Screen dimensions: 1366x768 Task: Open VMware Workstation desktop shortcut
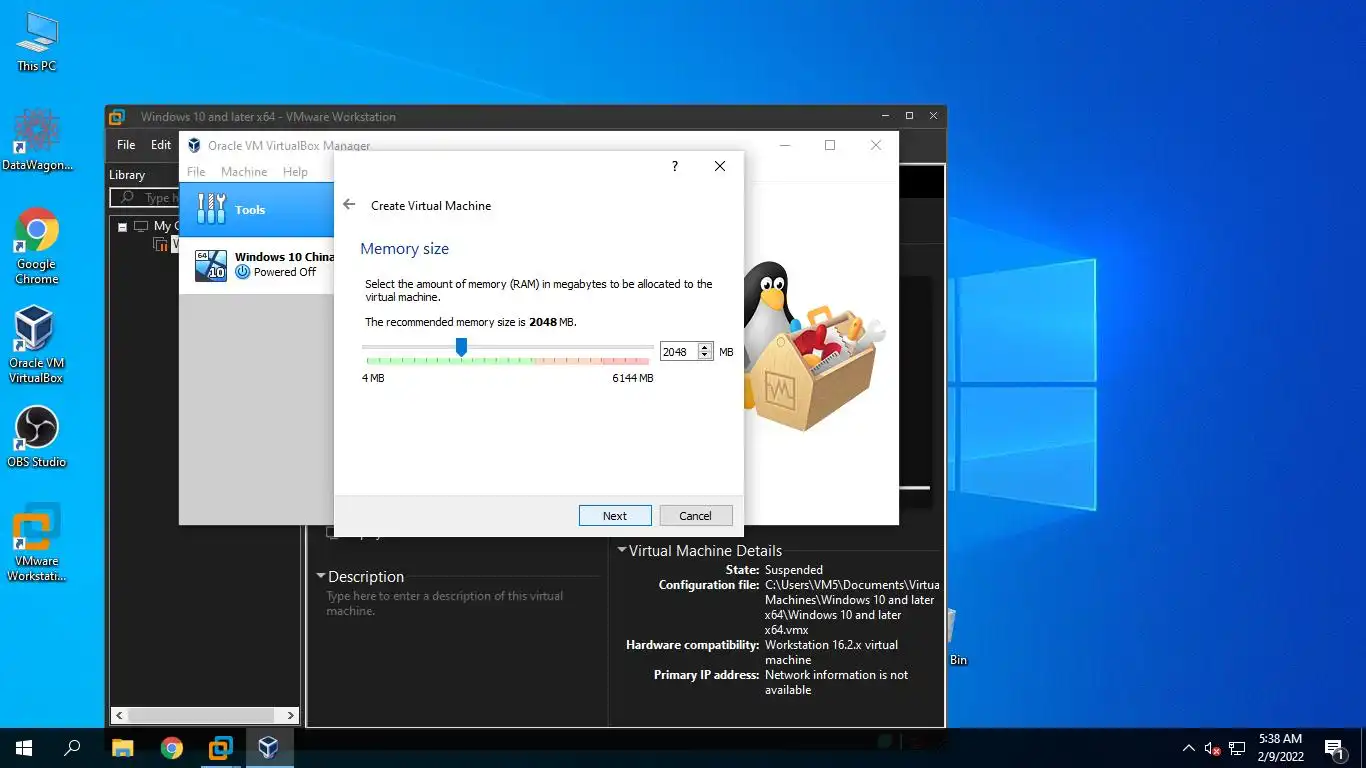pyautogui.click(x=37, y=542)
